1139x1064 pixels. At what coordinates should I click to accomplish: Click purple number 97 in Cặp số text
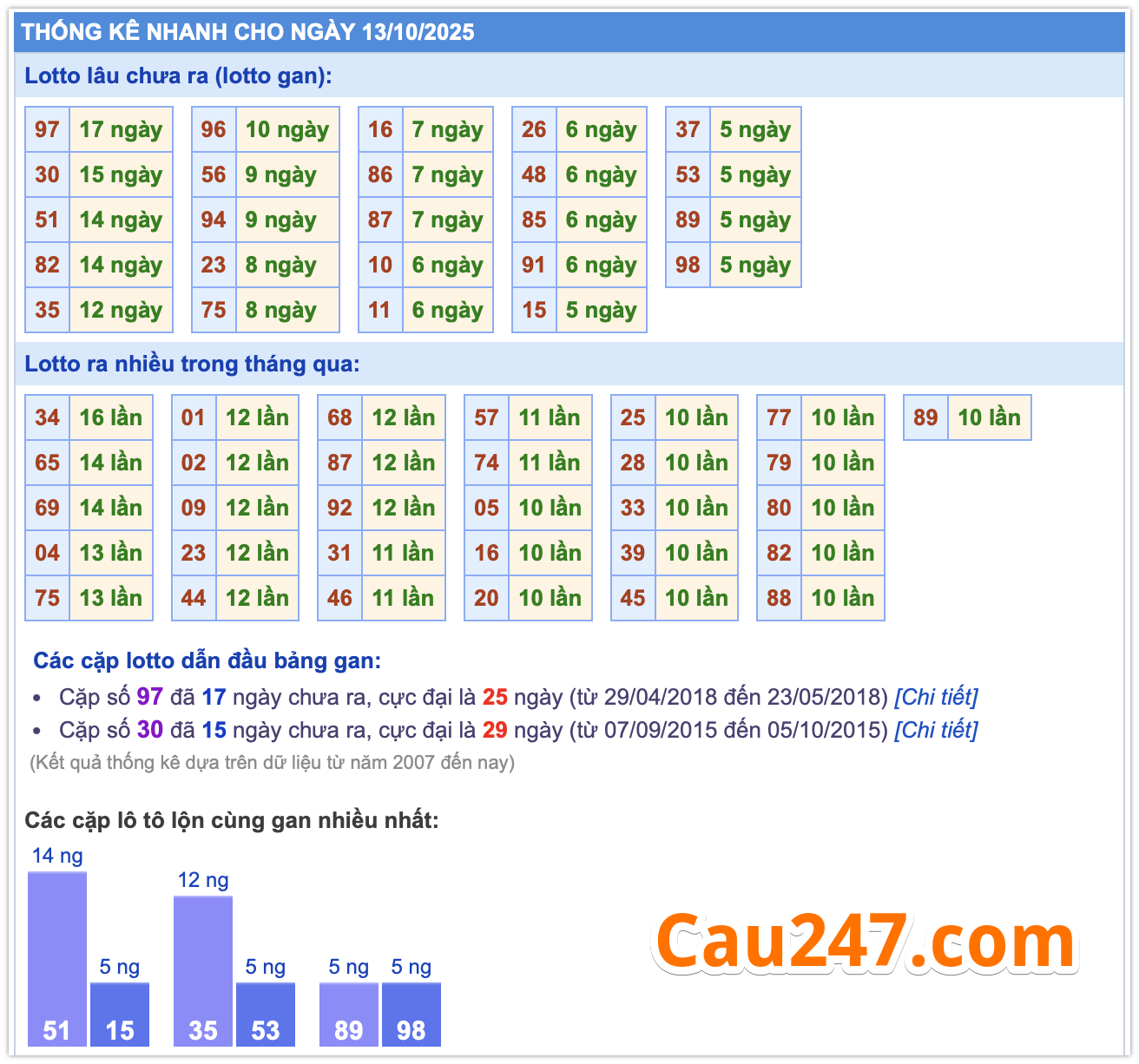point(149,697)
